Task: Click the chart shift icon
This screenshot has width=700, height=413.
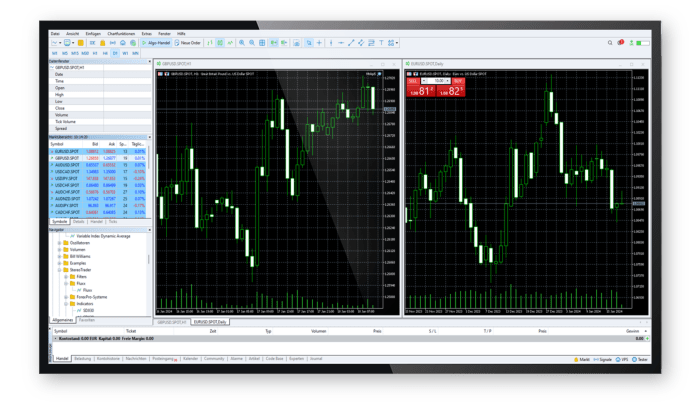Action: click(284, 43)
